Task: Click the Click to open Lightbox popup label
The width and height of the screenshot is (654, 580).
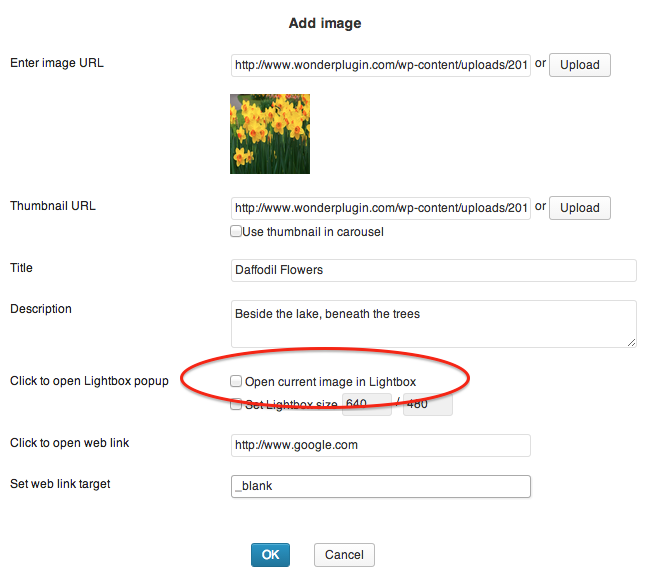Action: [89, 381]
